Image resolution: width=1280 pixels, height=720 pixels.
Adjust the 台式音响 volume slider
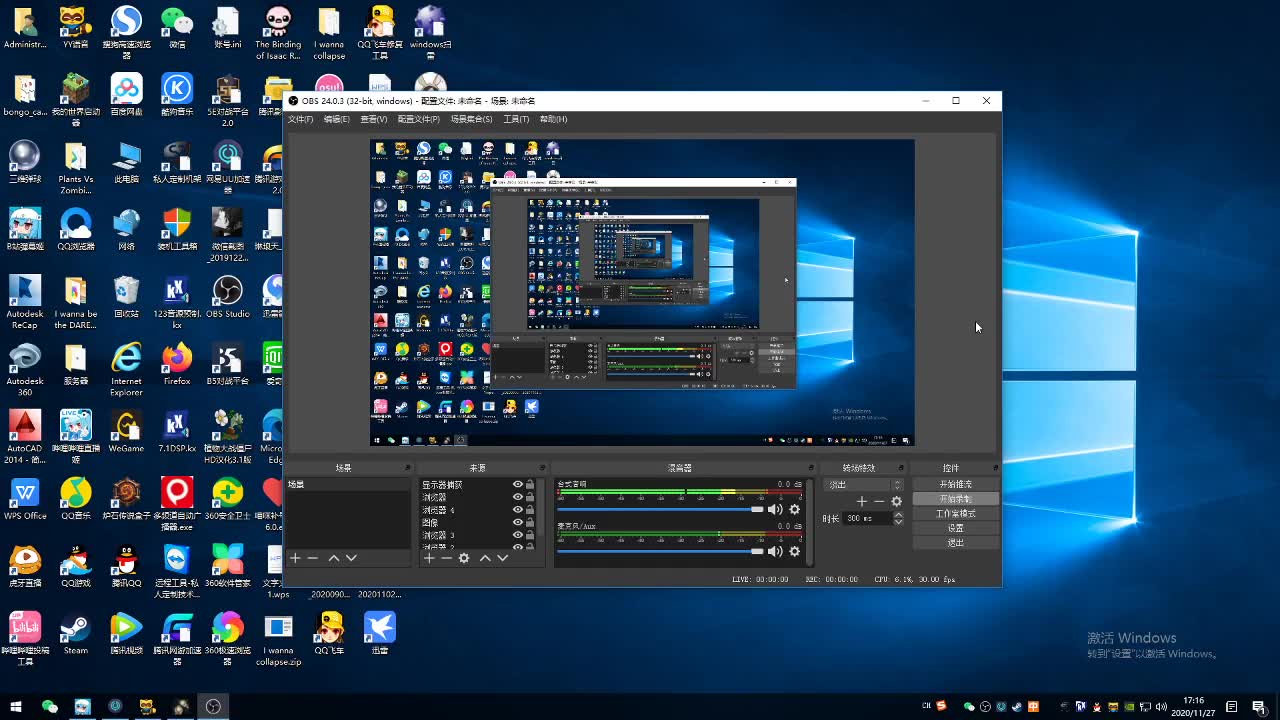(660, 509)
